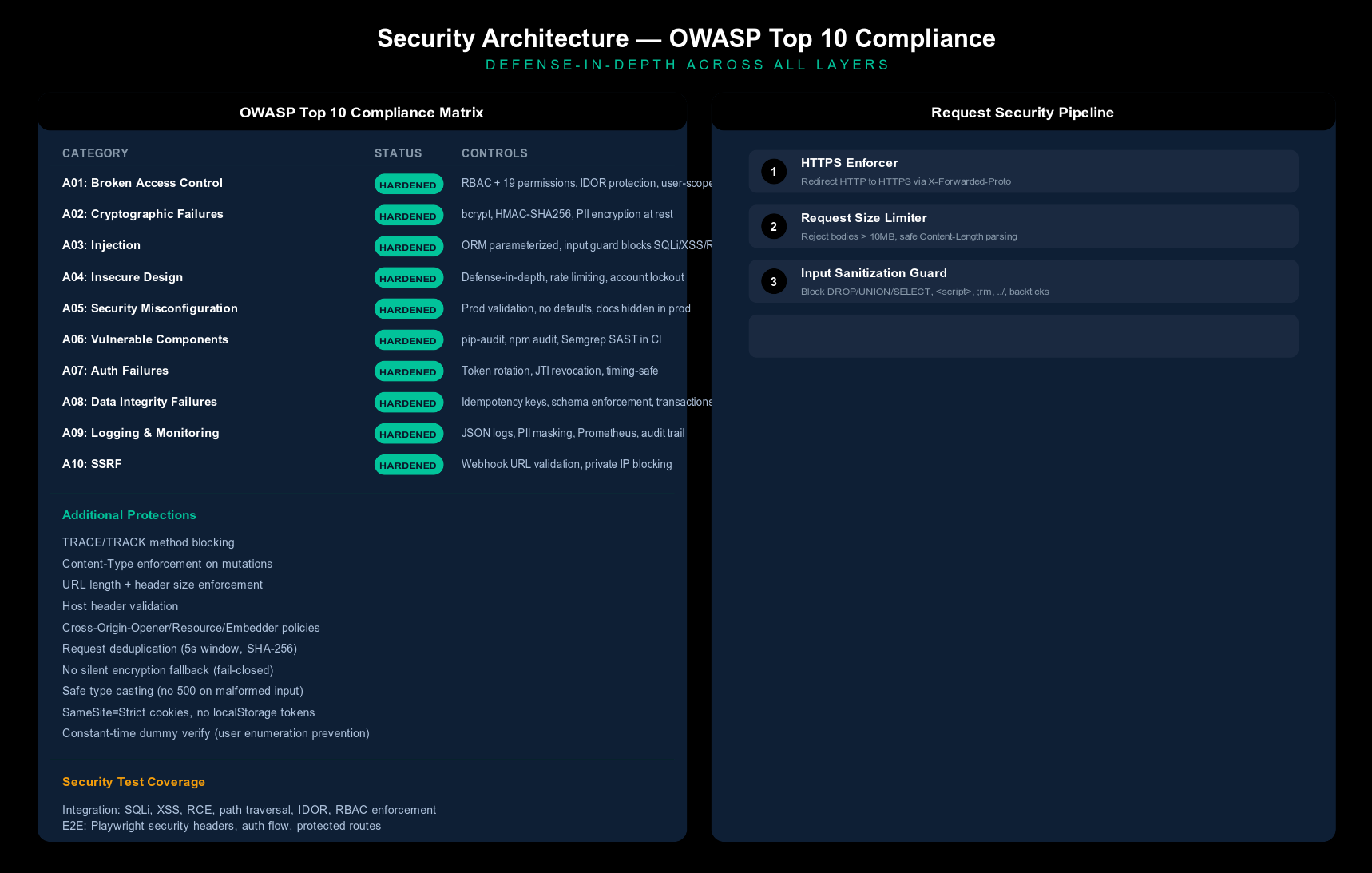
Task: Click the HARDENED badge for A05 Security Misconfiguration
Action: click(409, 308)
